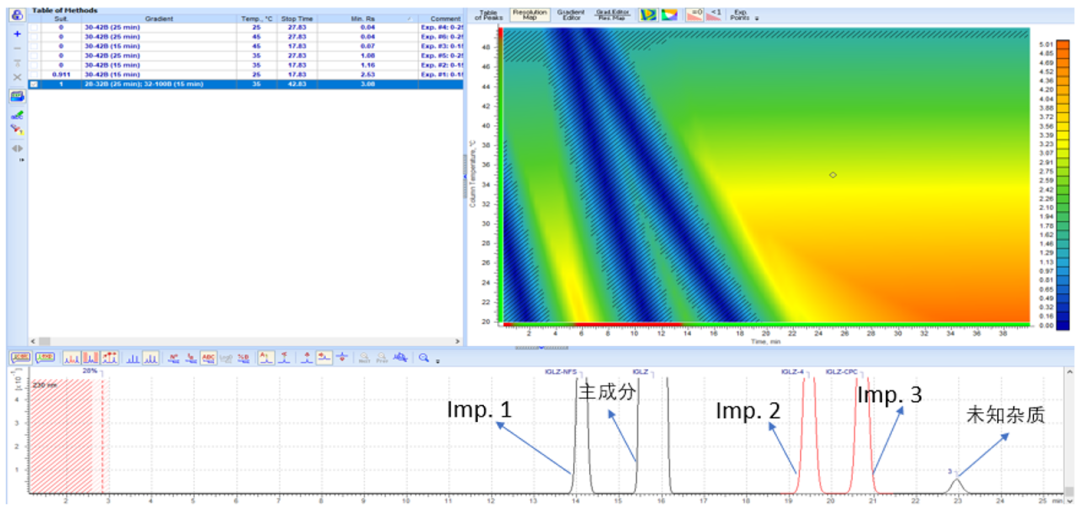This screenshot has width=1080, height=514.
Task: Open chromatogram toolbar overflow arrow
Action: point(438,360)
